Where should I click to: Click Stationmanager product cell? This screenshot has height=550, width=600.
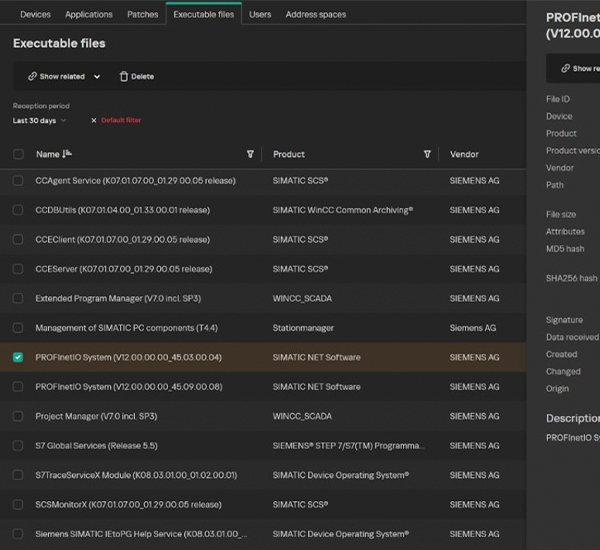pyautogui.click(x=303, y=328)
